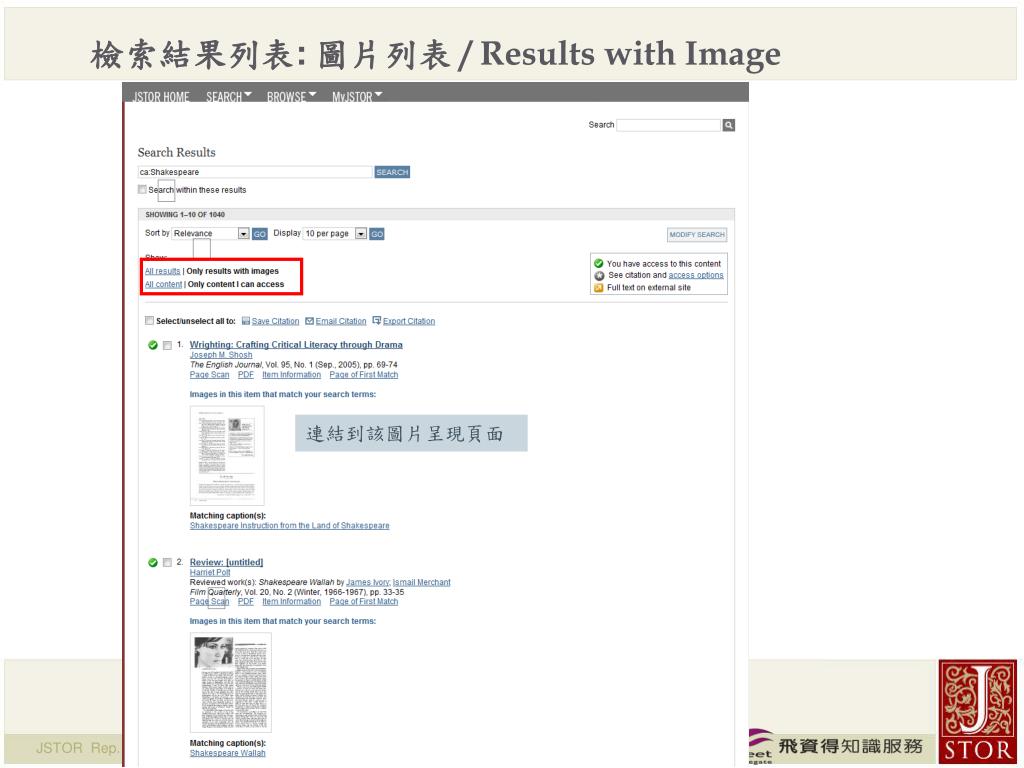Viewport: 1024px width, 768px height.
Task: Go to JSTOR HOME
Action: pyautogui.click(x=161, y=97)
